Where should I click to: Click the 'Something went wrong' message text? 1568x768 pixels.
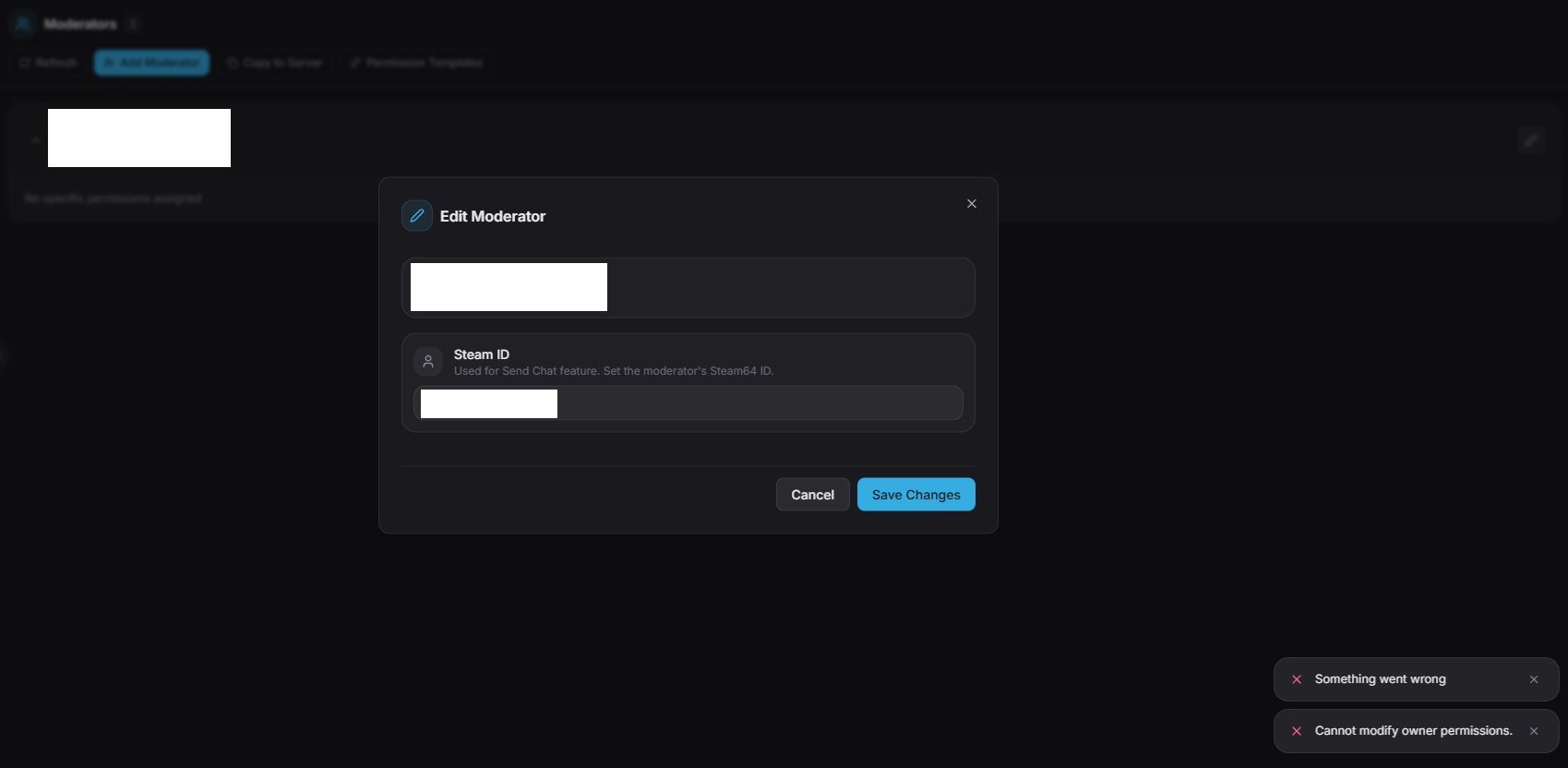pos(1380,679)
